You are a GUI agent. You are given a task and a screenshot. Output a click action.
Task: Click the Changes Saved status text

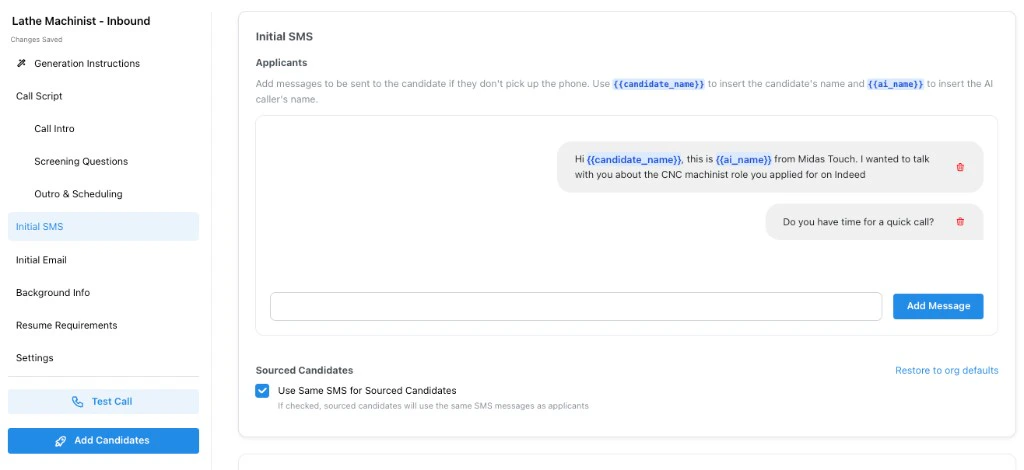click(37, 40)
